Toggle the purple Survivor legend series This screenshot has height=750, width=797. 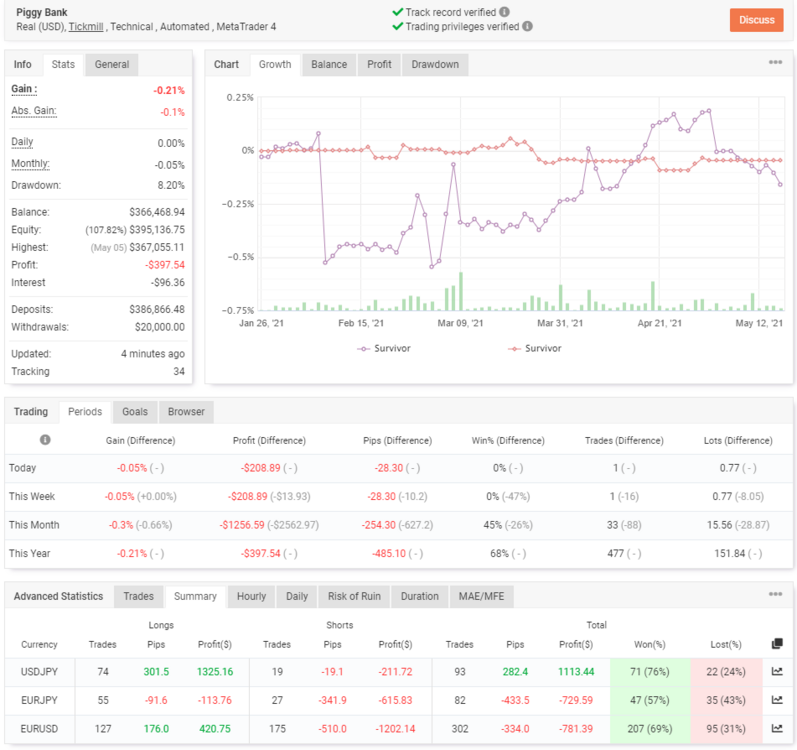click(384, 348)
